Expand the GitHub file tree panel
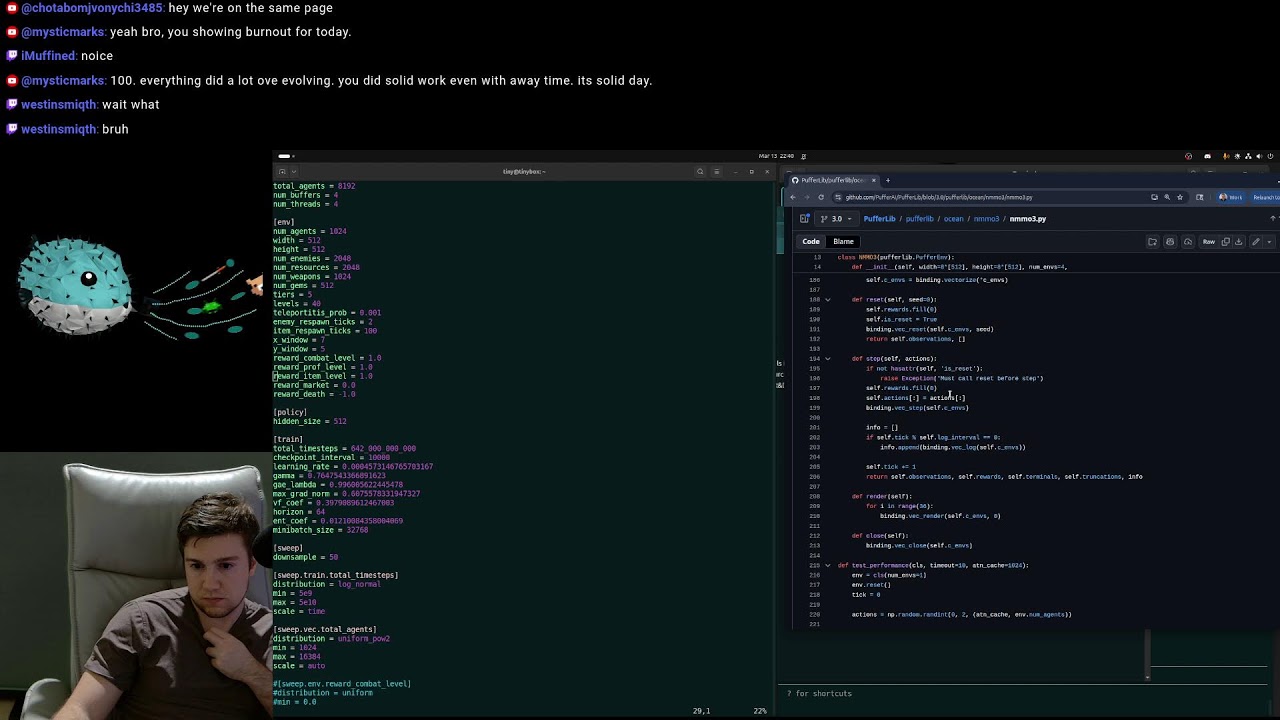 804,218
